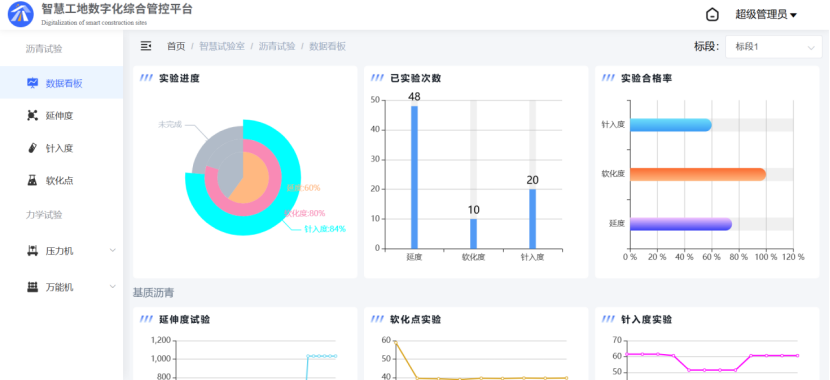Click the 未完成 pie label
Screen dimensions: 830x380
pos(170,124)
